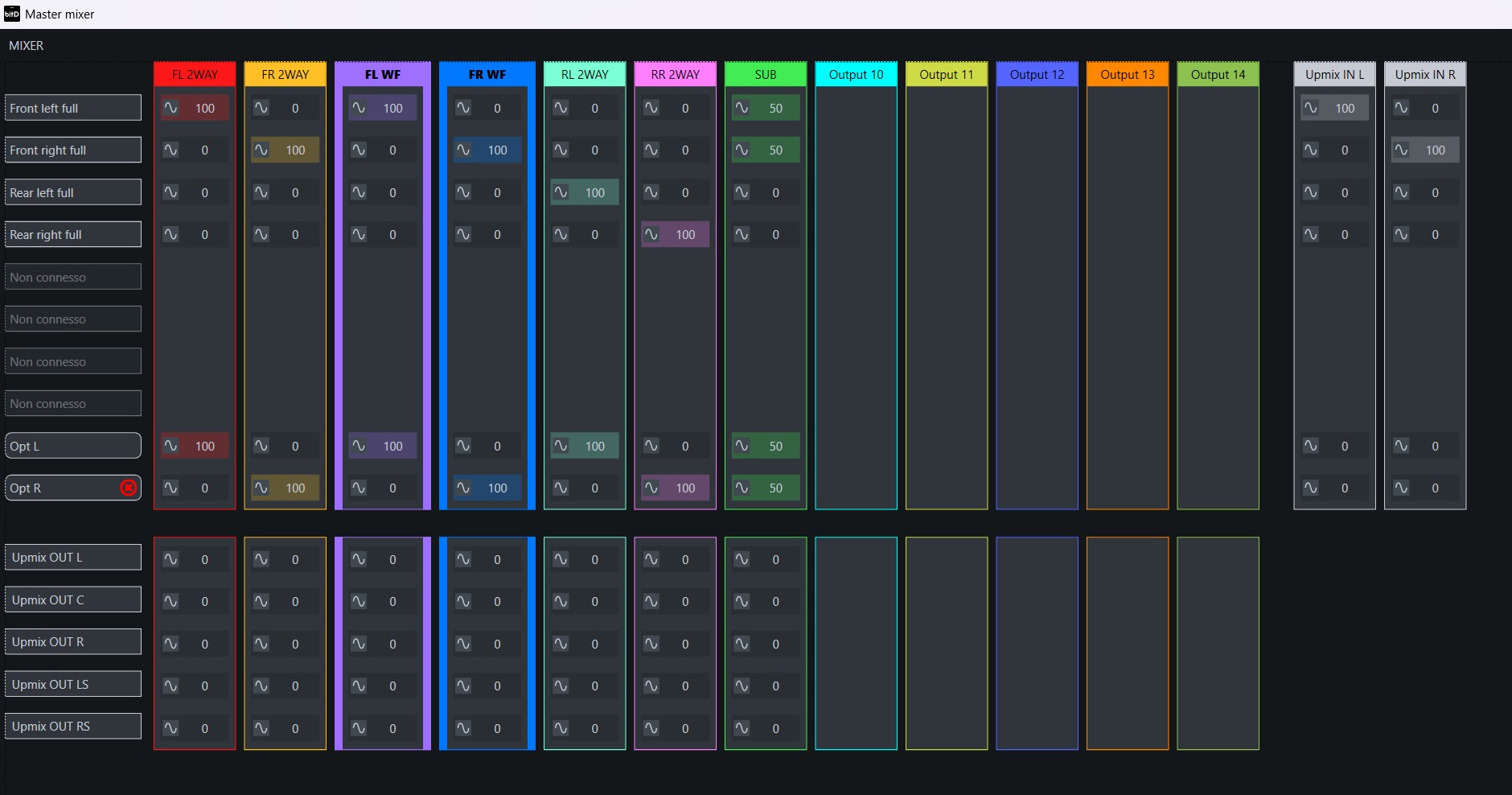Click the phase wave icon for Front right full in Upmix IN R
1512x795 pixels.
1401,150
